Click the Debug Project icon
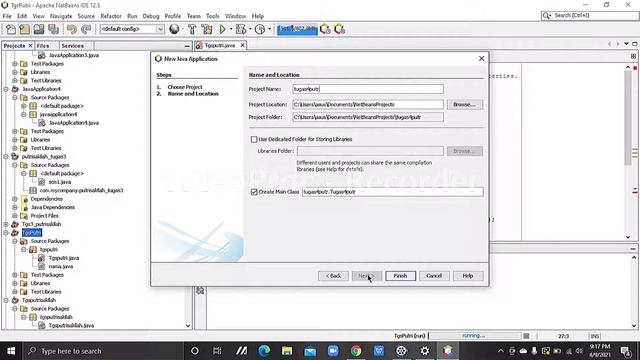640x360 pixels. [x=241, y=29]
